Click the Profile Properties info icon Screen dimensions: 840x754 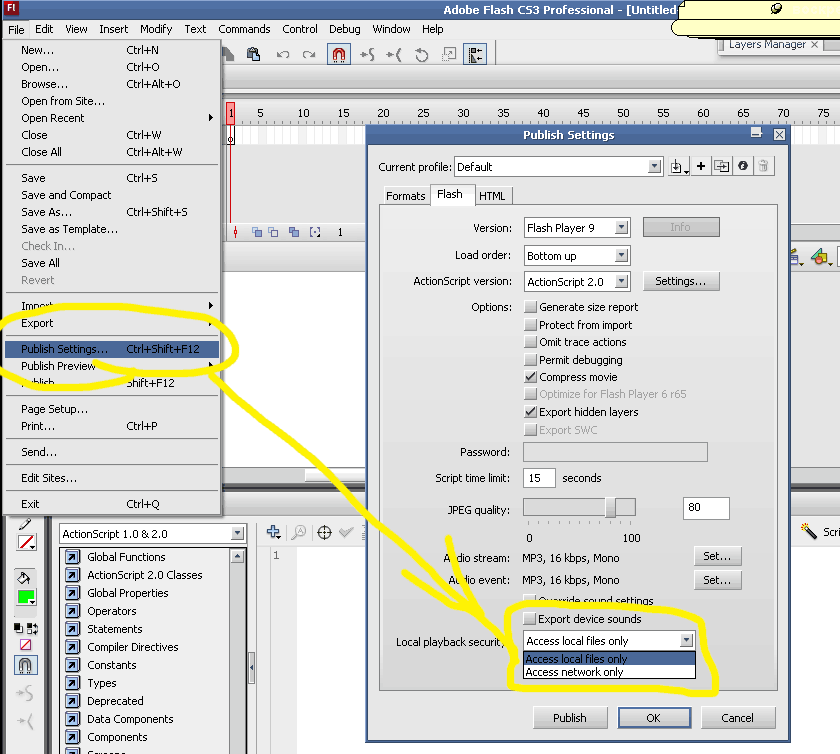click(x=742, y=166)
